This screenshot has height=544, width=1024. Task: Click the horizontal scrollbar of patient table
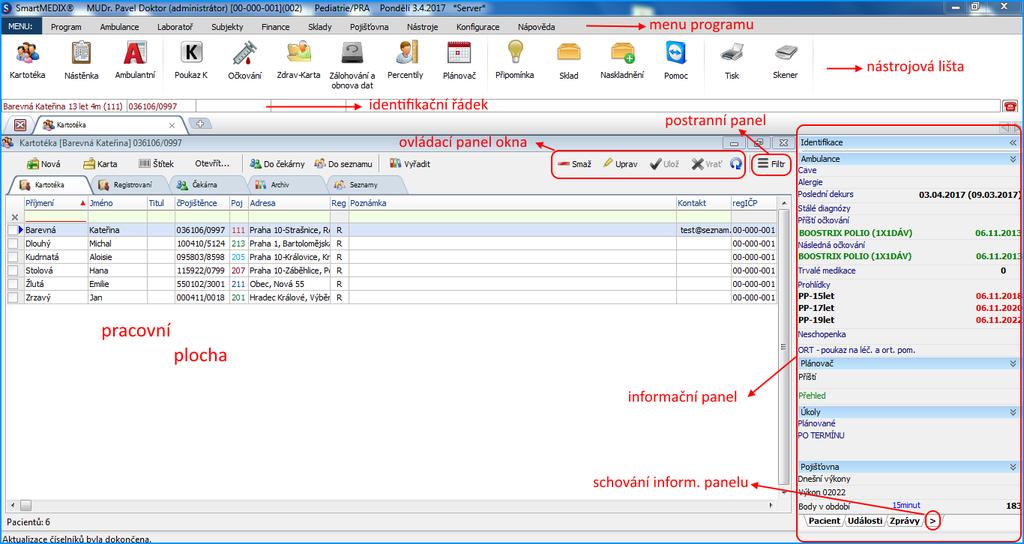tap(393, 505)
